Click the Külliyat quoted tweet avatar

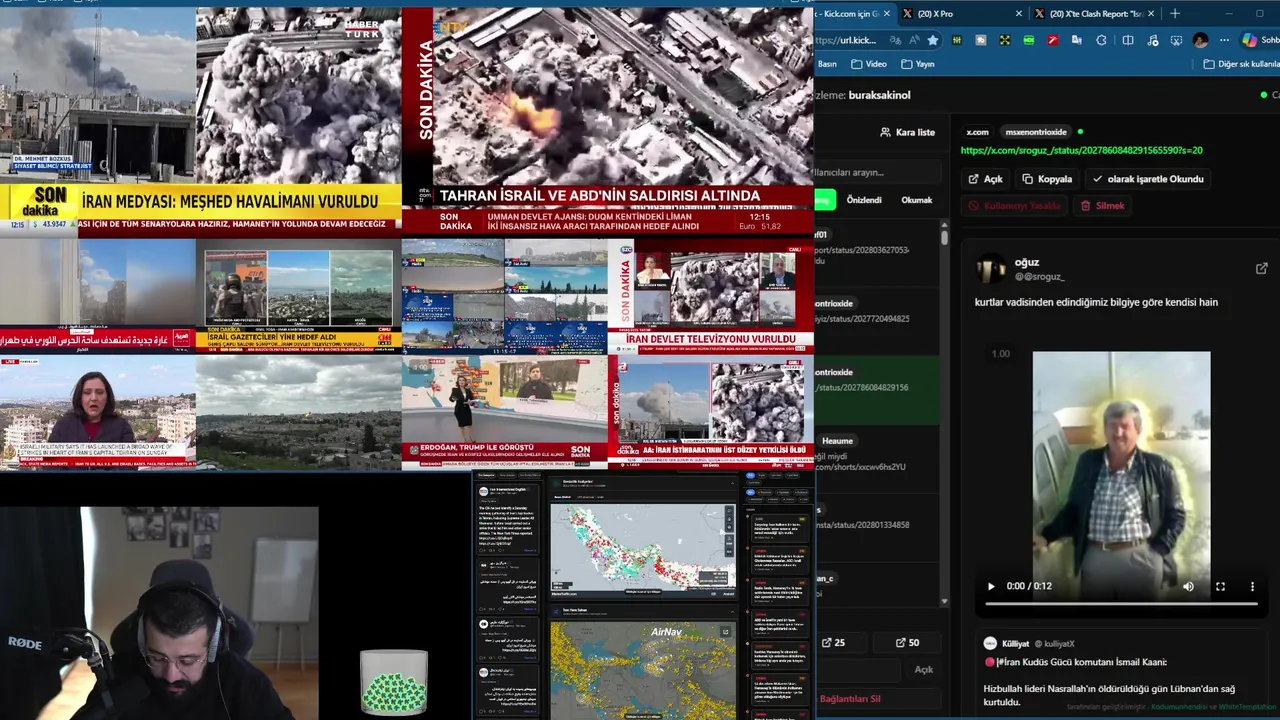(990, 643)
